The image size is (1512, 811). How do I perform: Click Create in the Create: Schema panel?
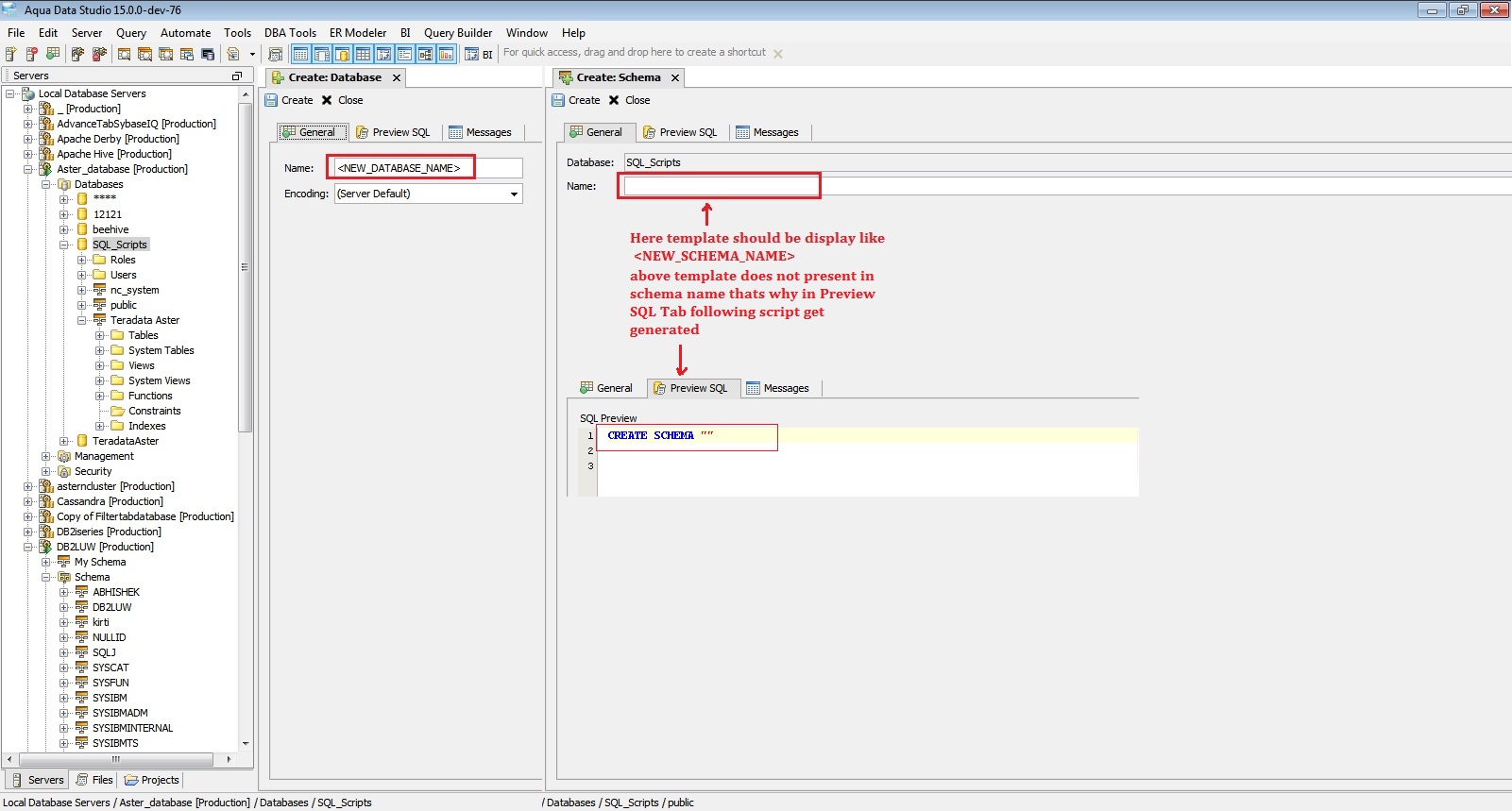pyautogui.click(x=576, y=100)
